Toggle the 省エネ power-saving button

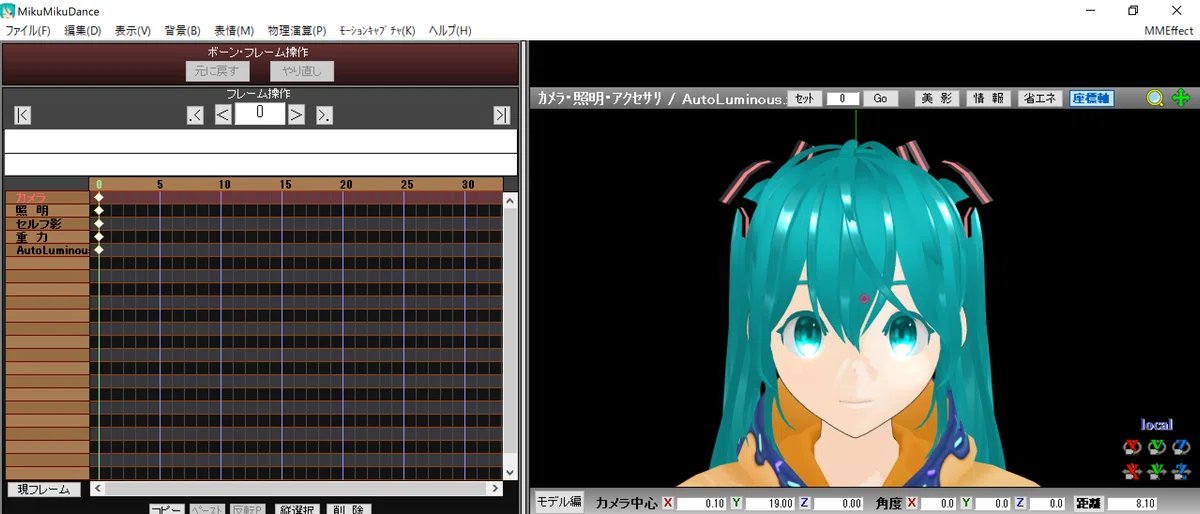1040,99
